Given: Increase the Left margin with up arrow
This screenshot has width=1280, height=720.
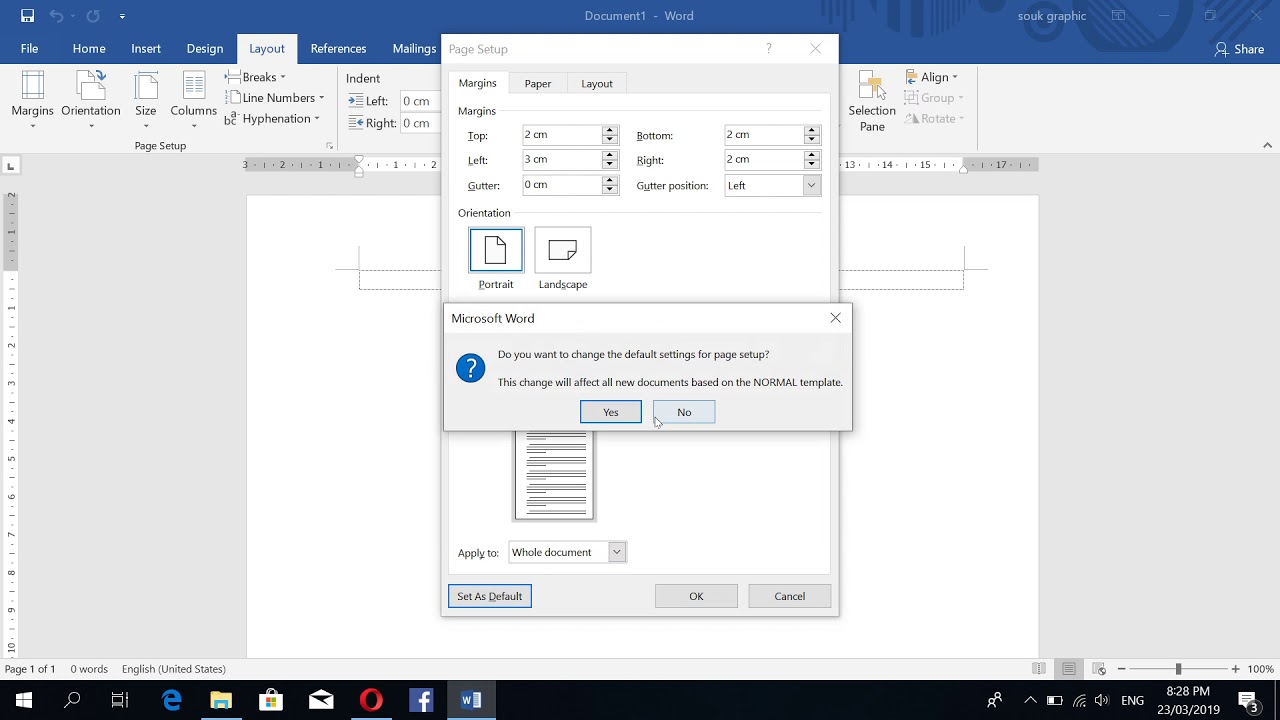Looking at the screenshot, I should point(610,155).
